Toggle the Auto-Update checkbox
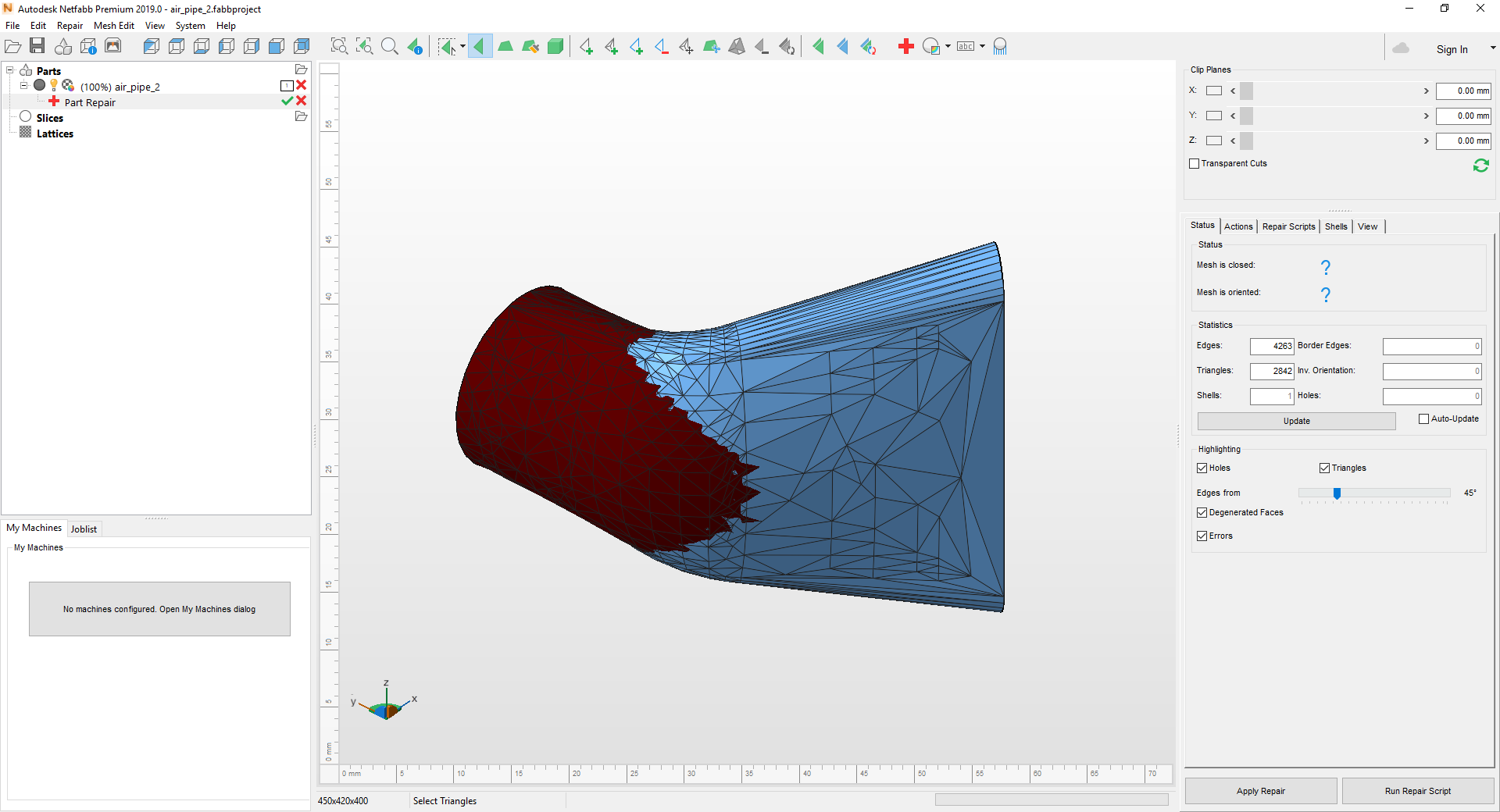Screen dimensions: 1500x812 [1423, 419]
